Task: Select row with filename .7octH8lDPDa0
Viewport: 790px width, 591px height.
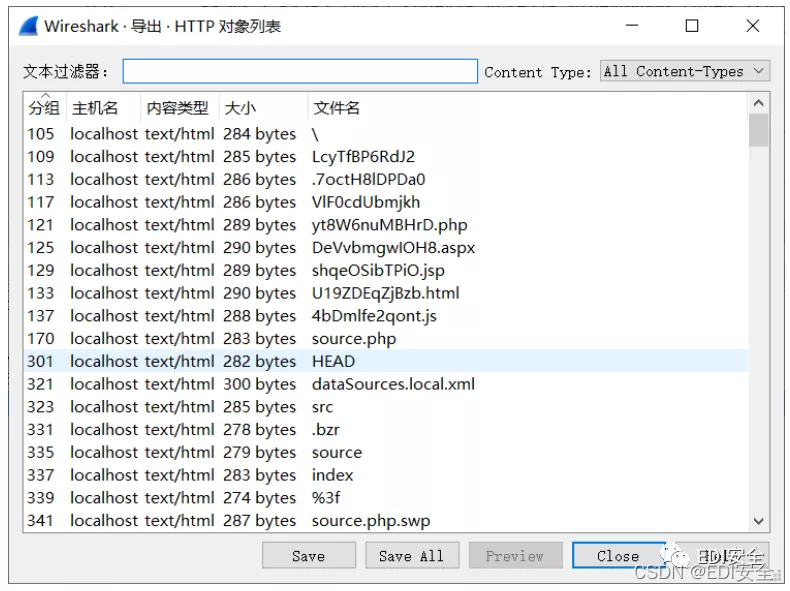Action: [x=385, y=179]
